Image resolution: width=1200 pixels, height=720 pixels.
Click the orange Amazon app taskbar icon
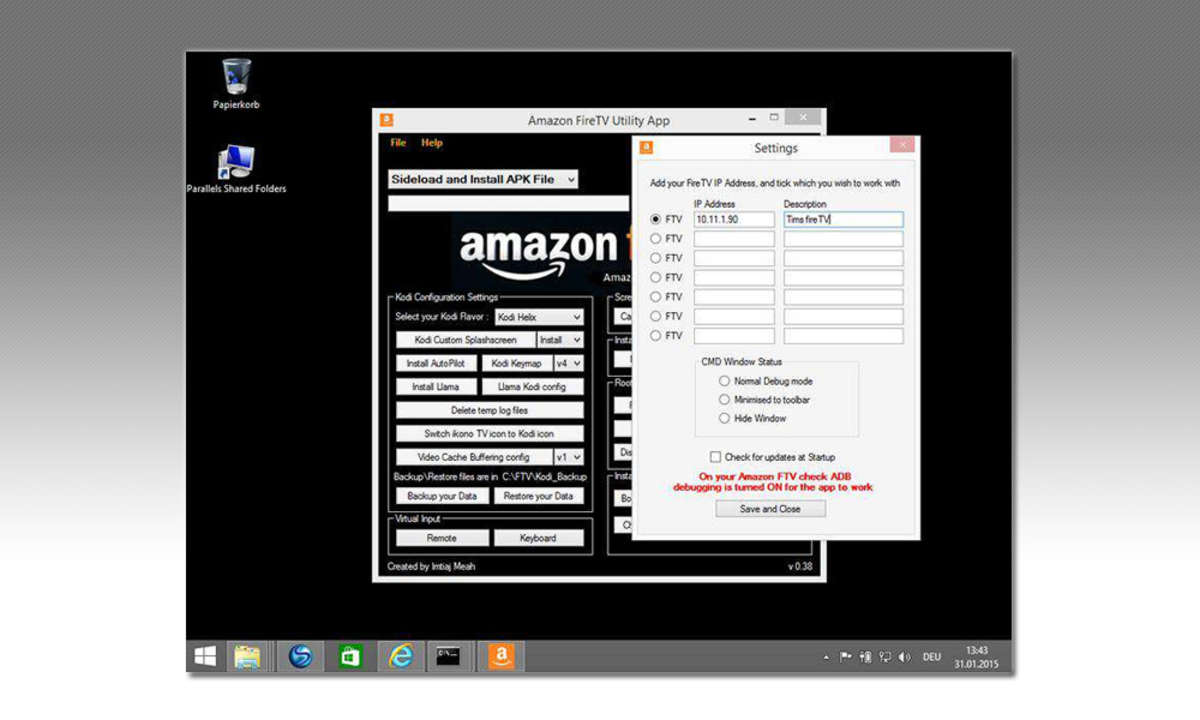pyautogui.click(x=501, y=656)
